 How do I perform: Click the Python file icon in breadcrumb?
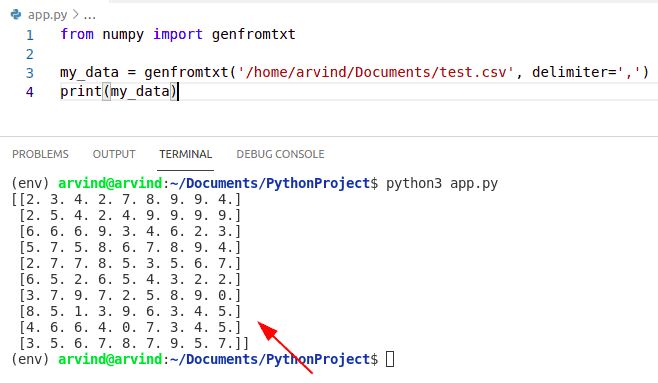coord(16,15)
